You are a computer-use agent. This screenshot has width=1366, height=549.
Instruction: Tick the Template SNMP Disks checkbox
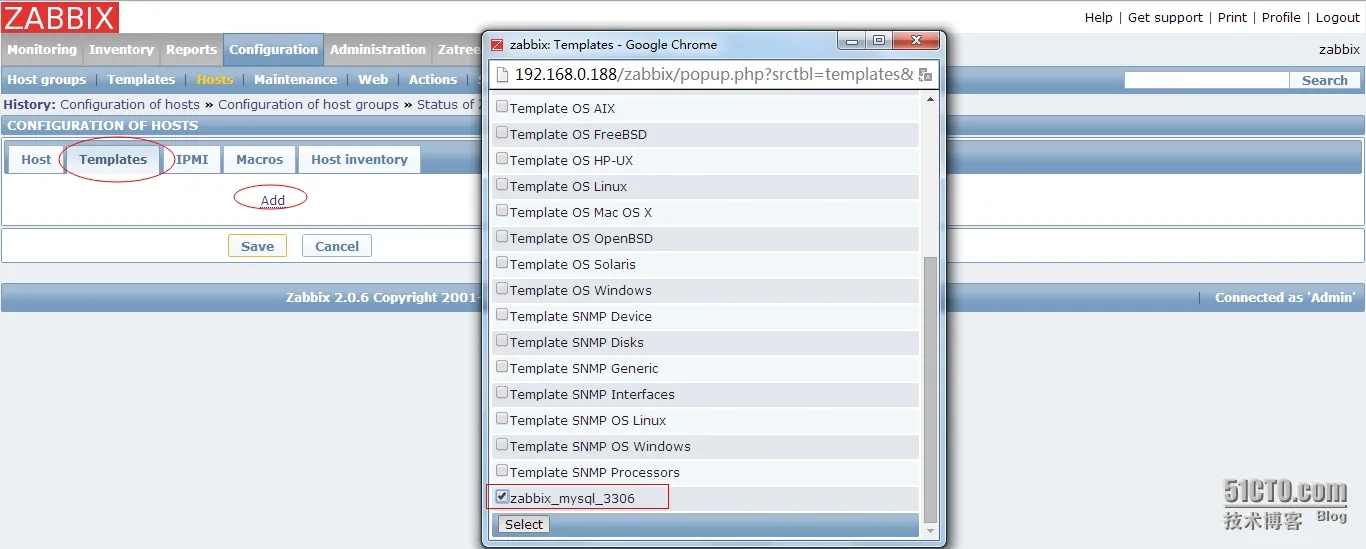(x=502, y=341)
